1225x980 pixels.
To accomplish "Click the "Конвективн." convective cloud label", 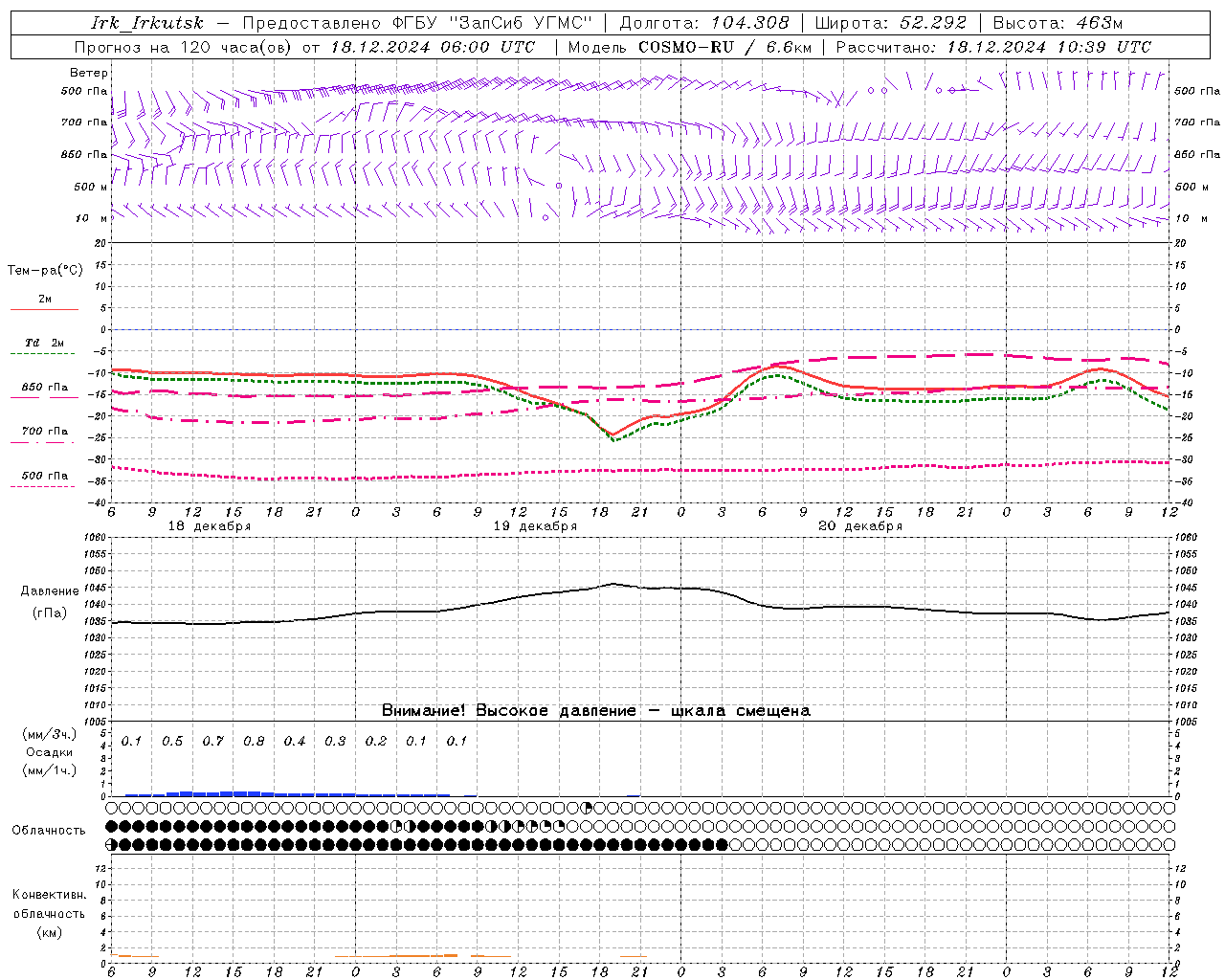I will [x=49, y=895].
